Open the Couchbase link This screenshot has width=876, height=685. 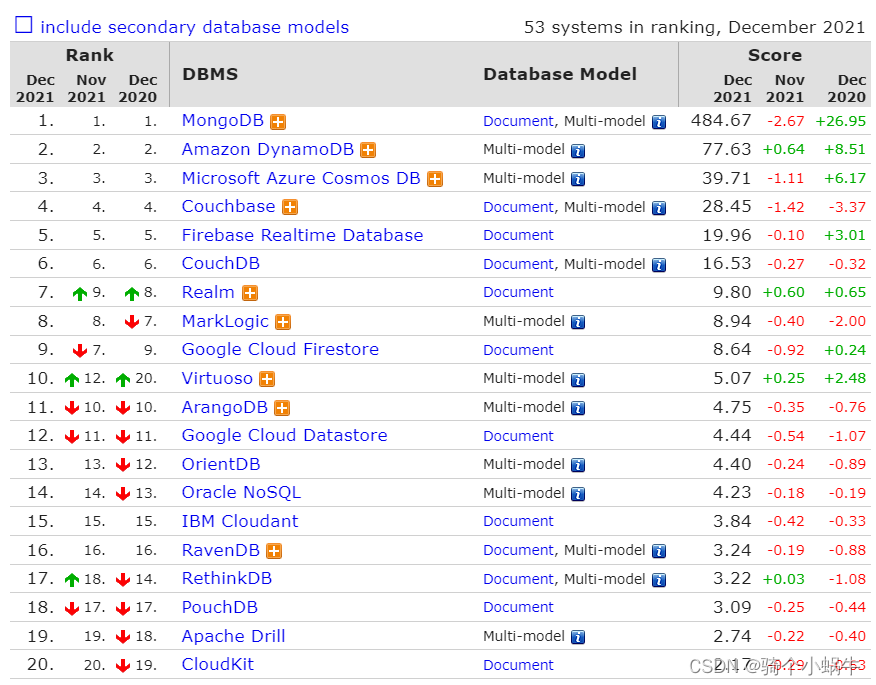click(x=228, y=207)
